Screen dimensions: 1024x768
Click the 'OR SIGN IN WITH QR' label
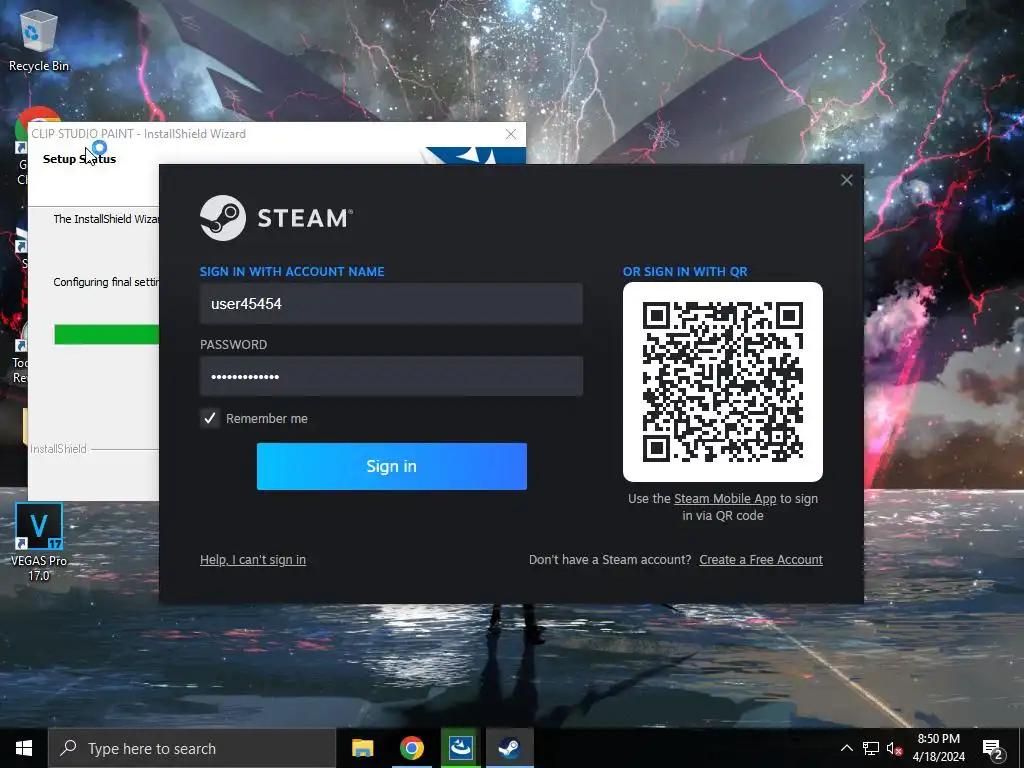click(685, 272)
